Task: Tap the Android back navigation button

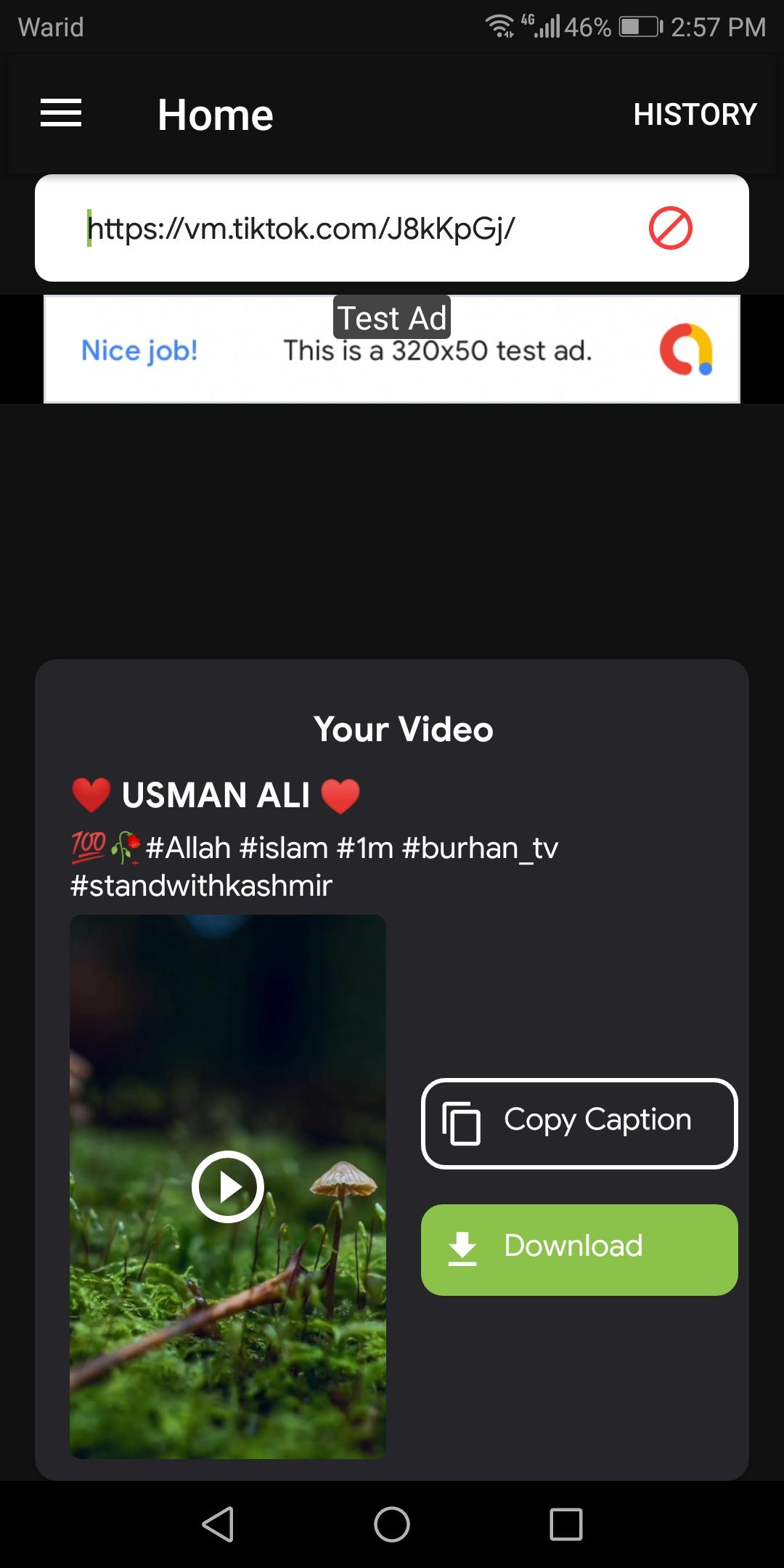Action: pos(218,1524)
